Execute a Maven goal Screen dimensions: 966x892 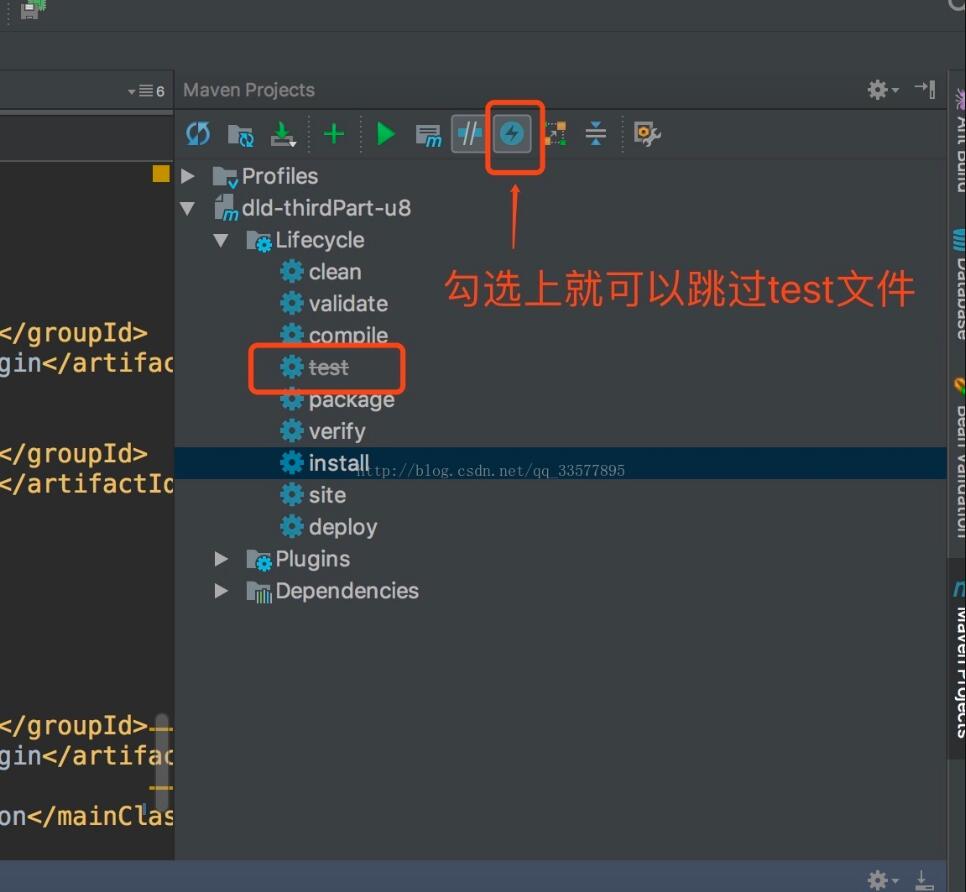(x=428, y=133)
